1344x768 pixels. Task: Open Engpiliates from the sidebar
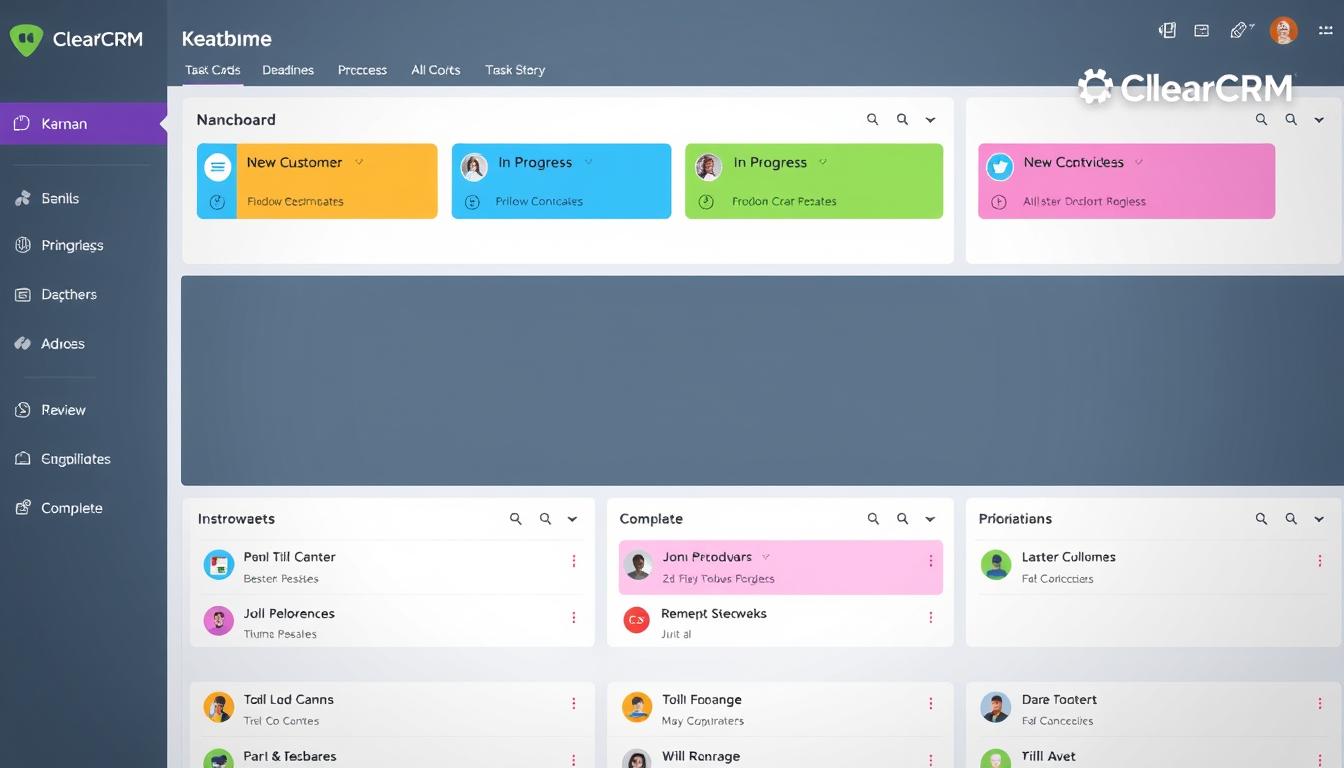[x=21, y=458]
